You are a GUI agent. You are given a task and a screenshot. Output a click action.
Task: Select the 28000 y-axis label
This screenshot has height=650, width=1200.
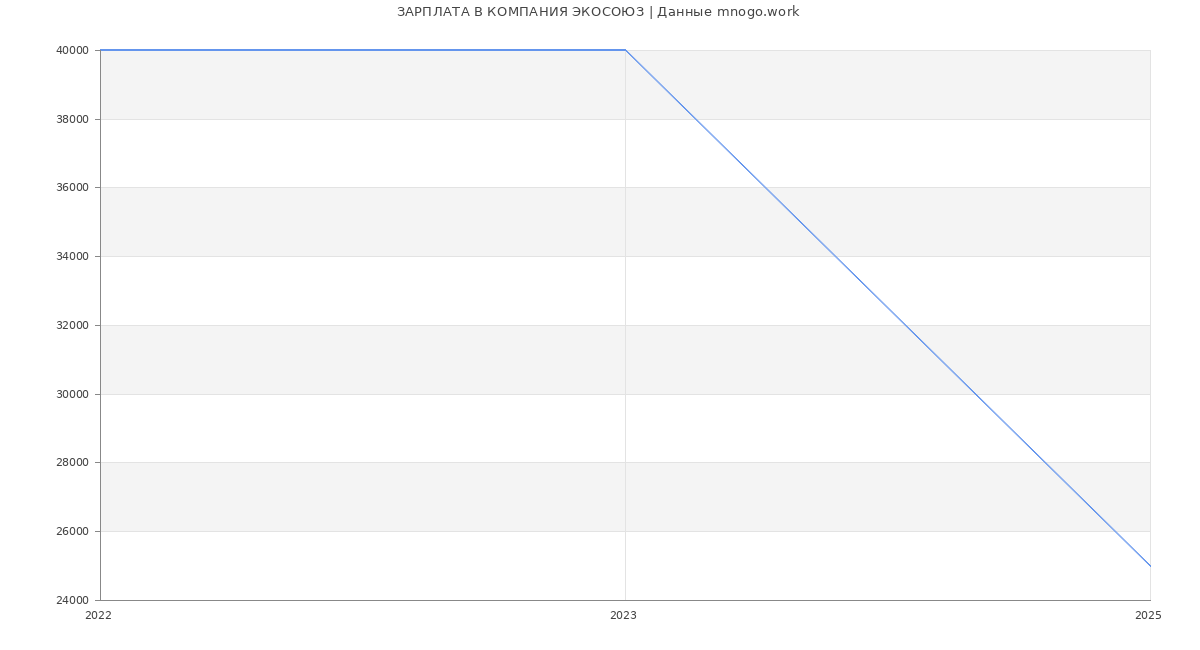[73, 463]
